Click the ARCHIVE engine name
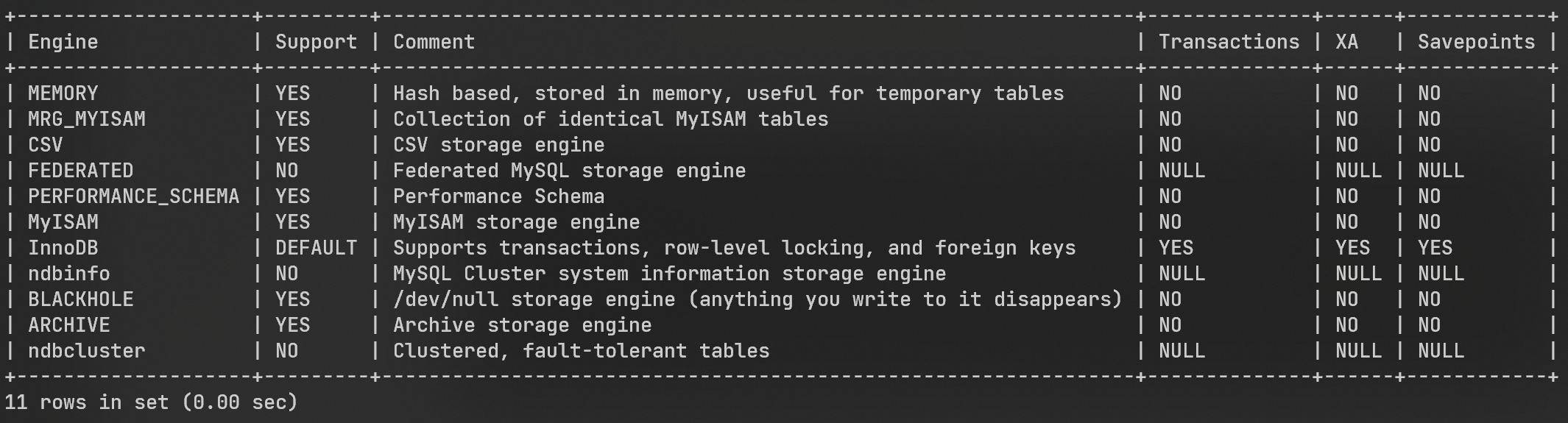The width and height of the screenshot is (1568, 423). point(68,325)
